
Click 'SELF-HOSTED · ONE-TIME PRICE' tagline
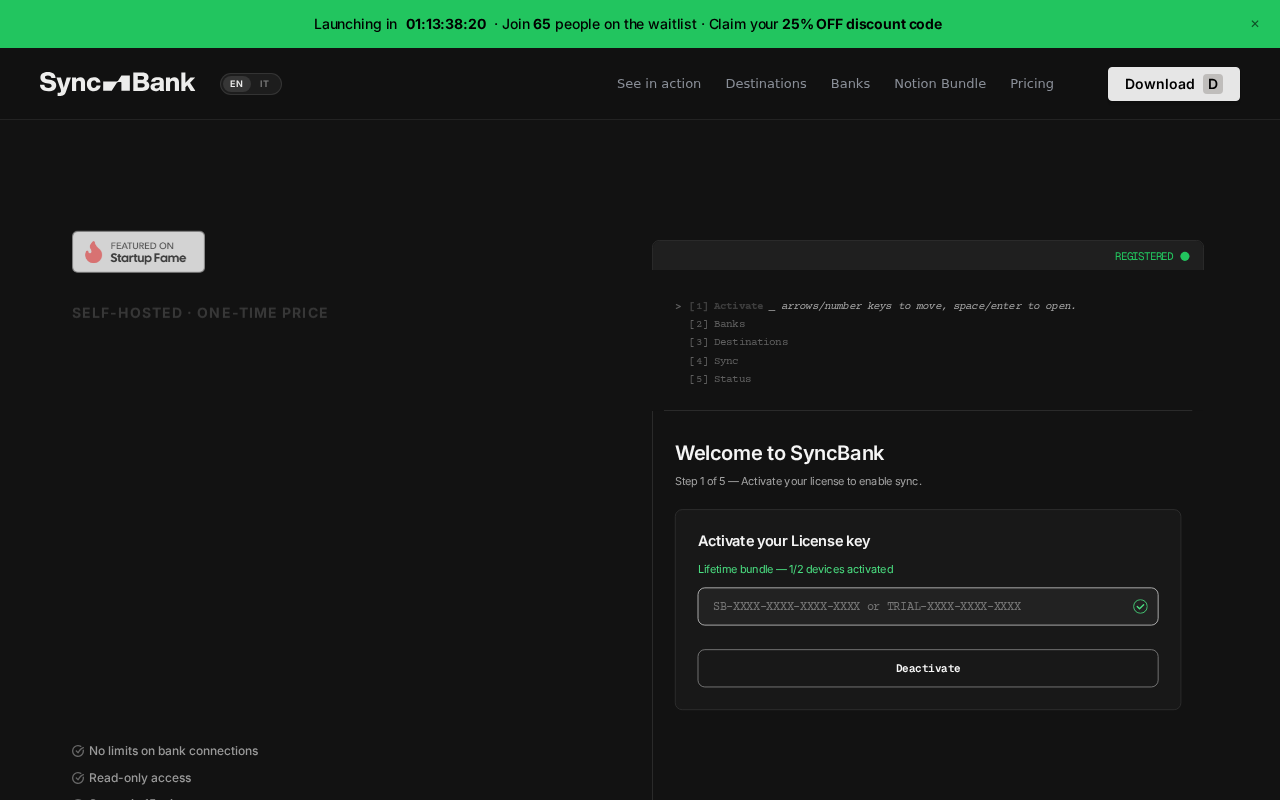tap(200, 313)
